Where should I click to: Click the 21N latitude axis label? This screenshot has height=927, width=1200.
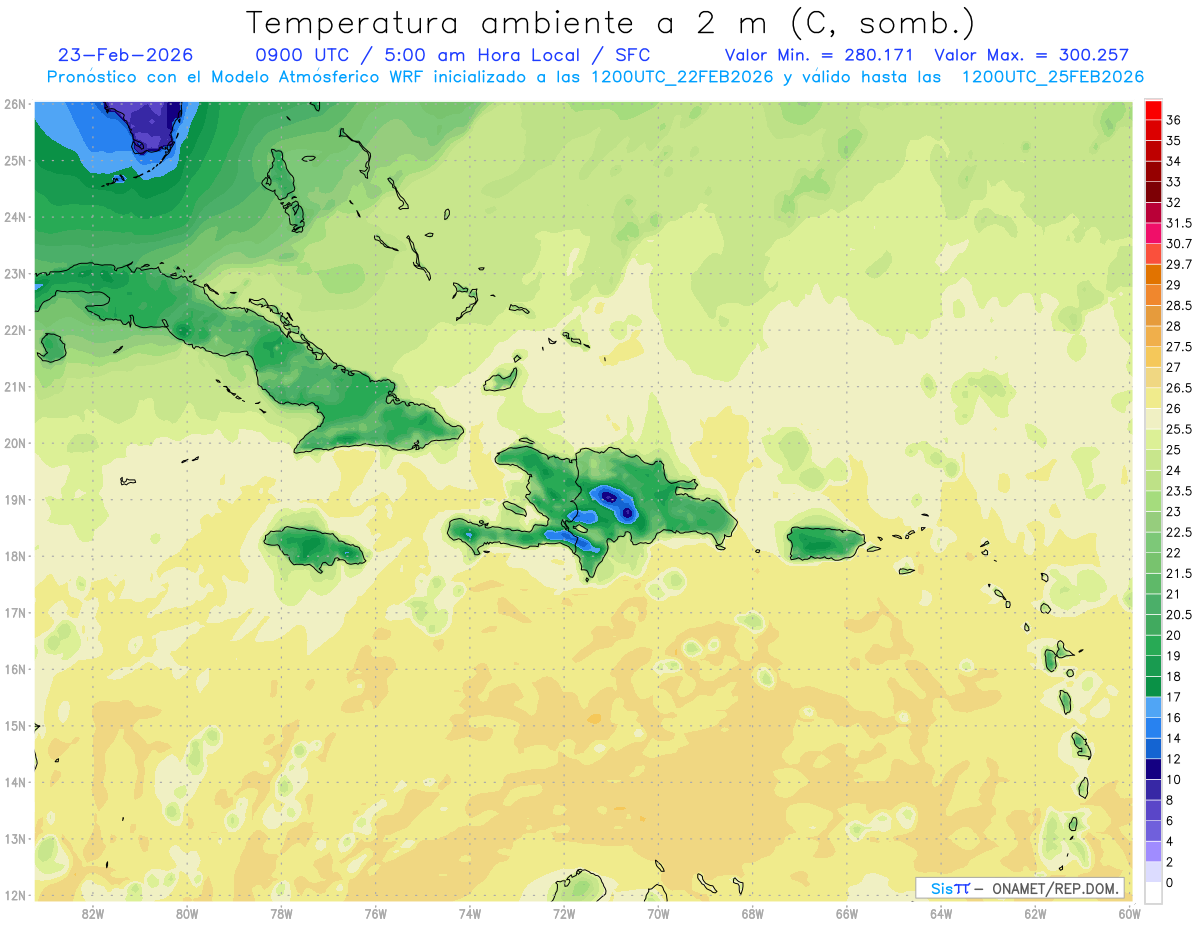[14, 386]
